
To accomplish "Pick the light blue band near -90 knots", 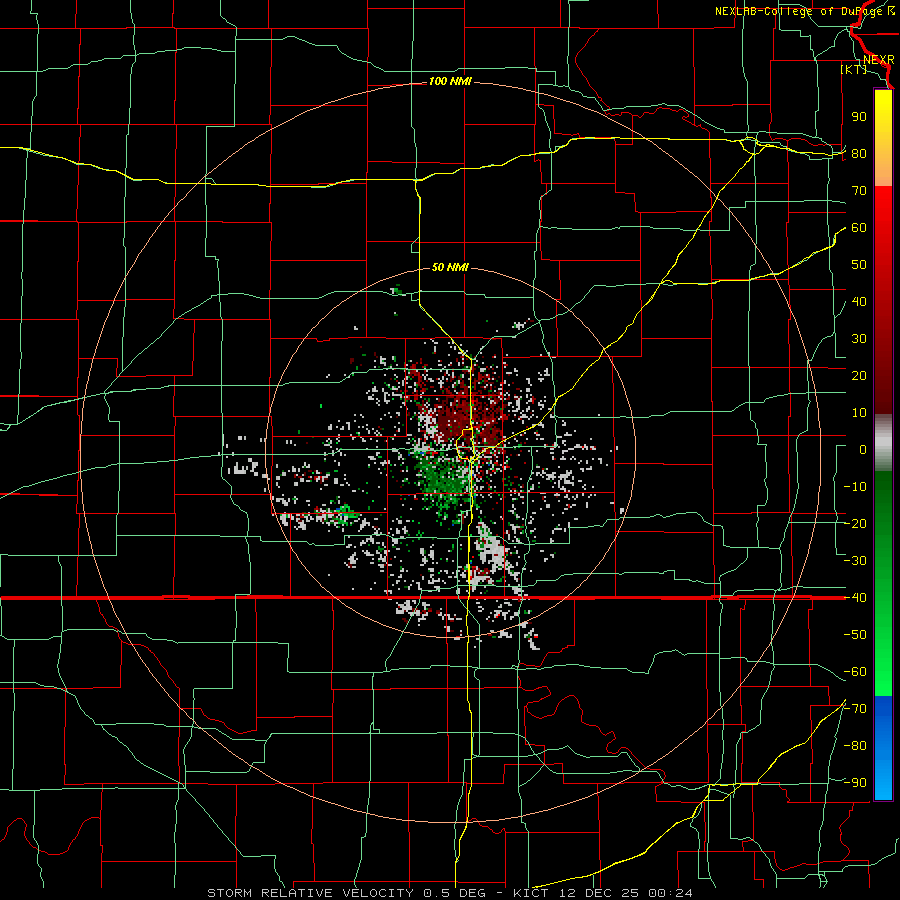I will tap(883, 778).
